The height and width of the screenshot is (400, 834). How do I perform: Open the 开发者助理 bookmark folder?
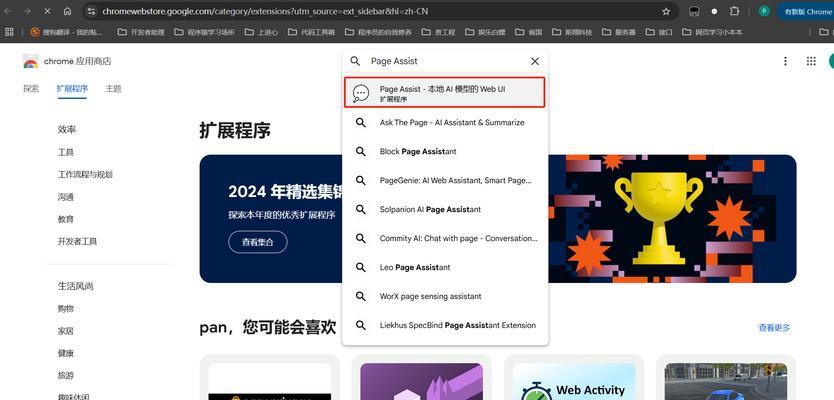[141, 32]
